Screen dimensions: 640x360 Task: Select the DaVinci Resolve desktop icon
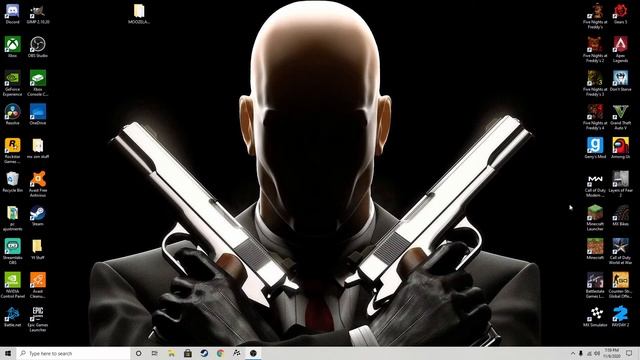12,114
